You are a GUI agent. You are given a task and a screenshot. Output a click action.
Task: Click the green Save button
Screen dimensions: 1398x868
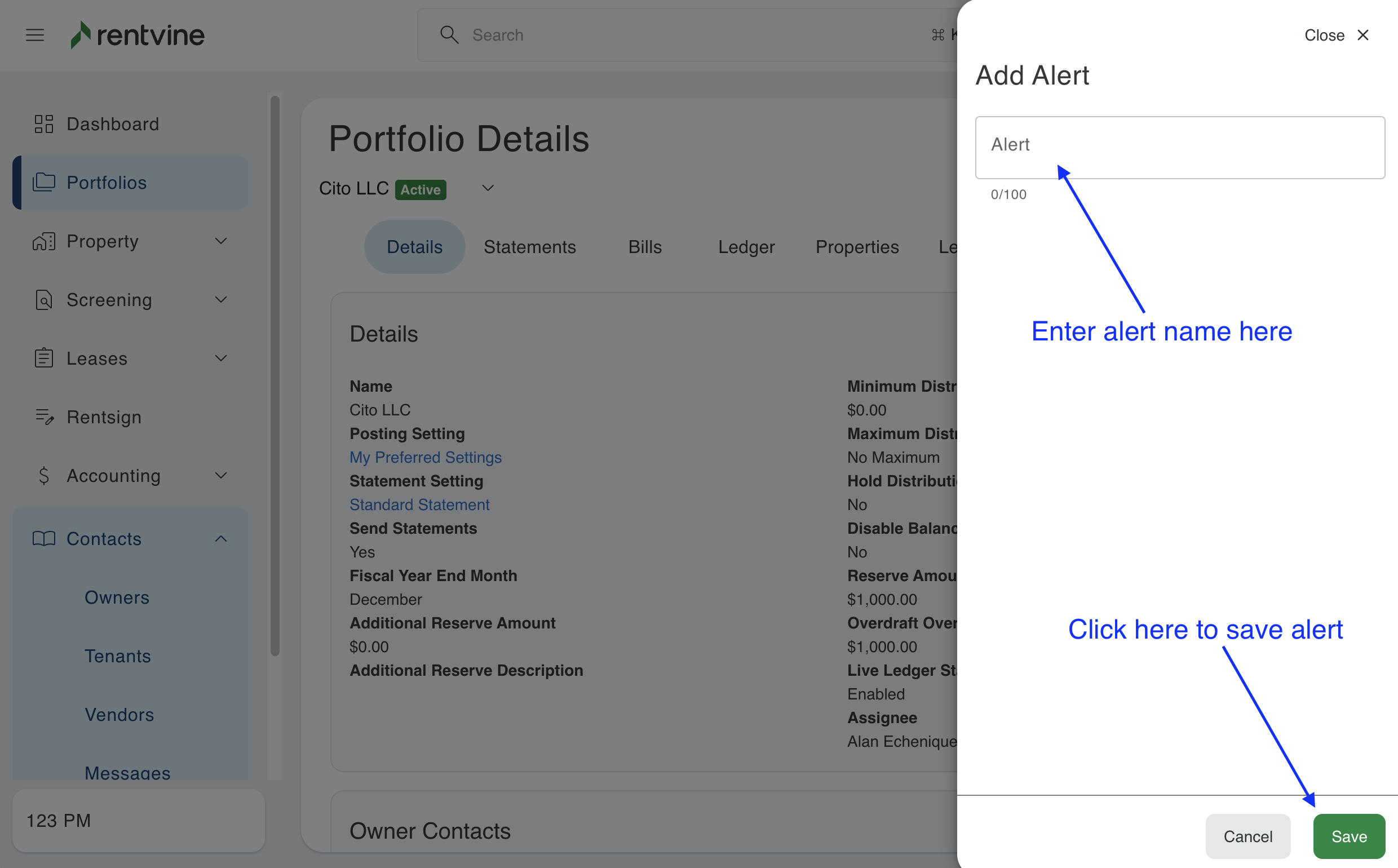click(1348, 836)
